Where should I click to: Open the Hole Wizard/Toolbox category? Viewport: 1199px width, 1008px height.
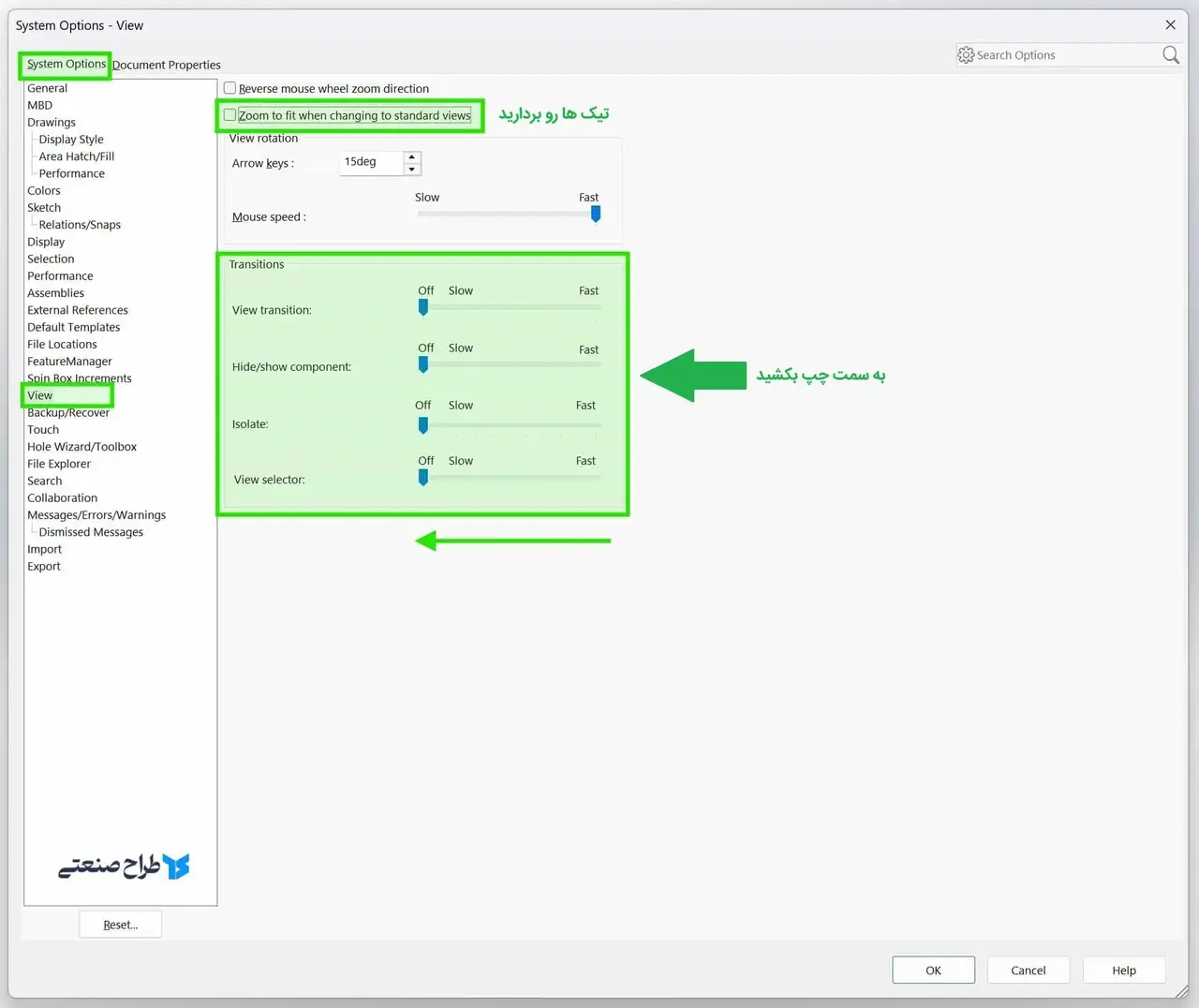(81, 447)
